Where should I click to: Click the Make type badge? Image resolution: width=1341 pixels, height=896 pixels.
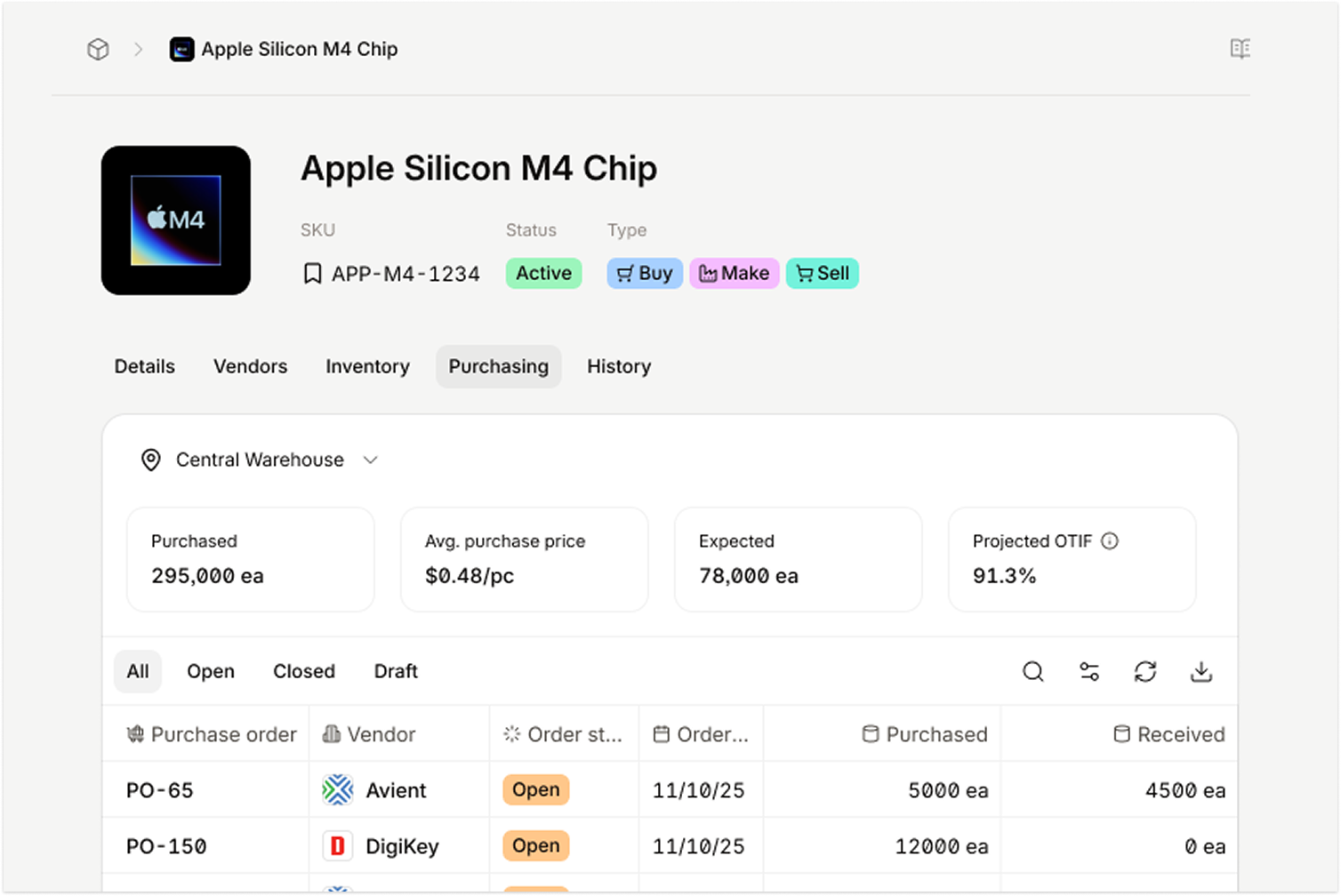click(x=735, y=273)
